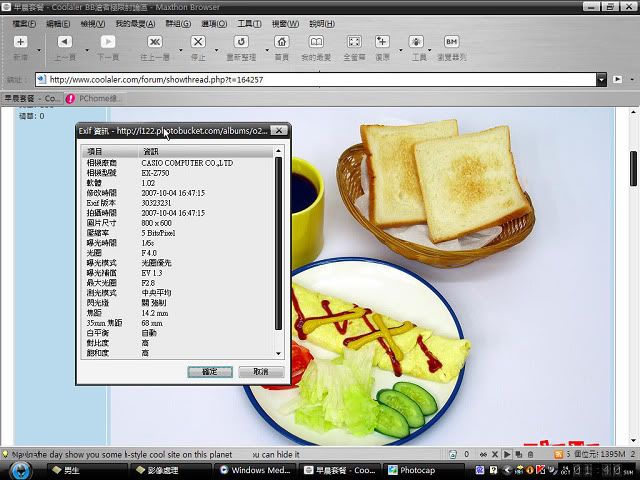
Task: Go to Home (首頁) via toolbar icon
Action: (x=282, y=43)
